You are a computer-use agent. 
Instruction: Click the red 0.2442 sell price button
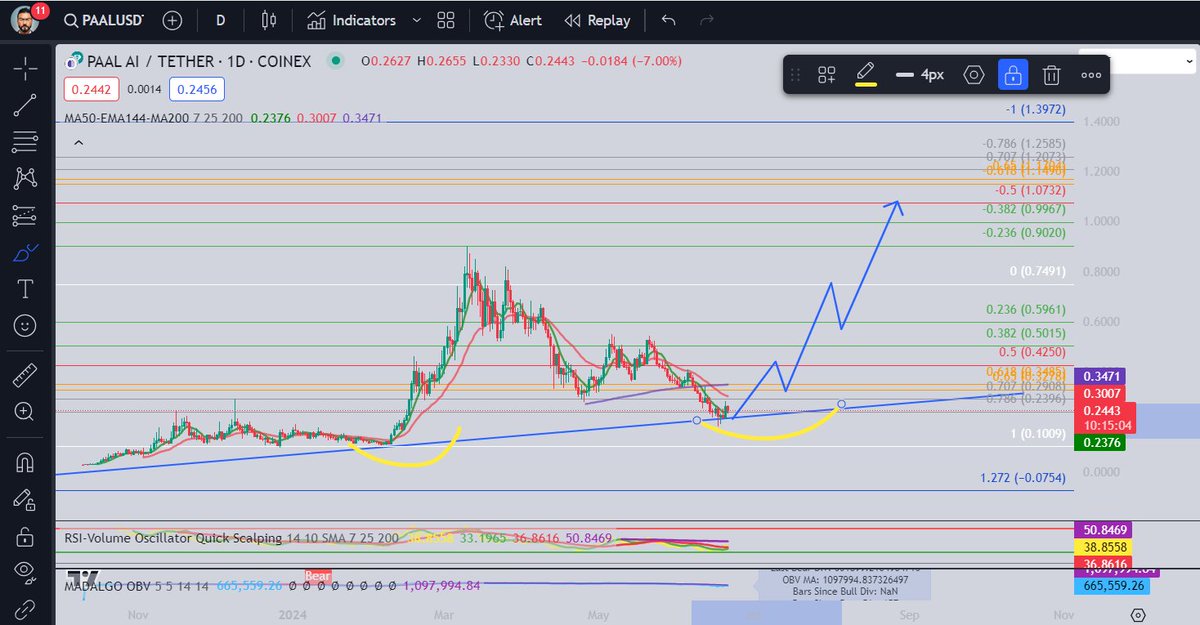(92, 90)
